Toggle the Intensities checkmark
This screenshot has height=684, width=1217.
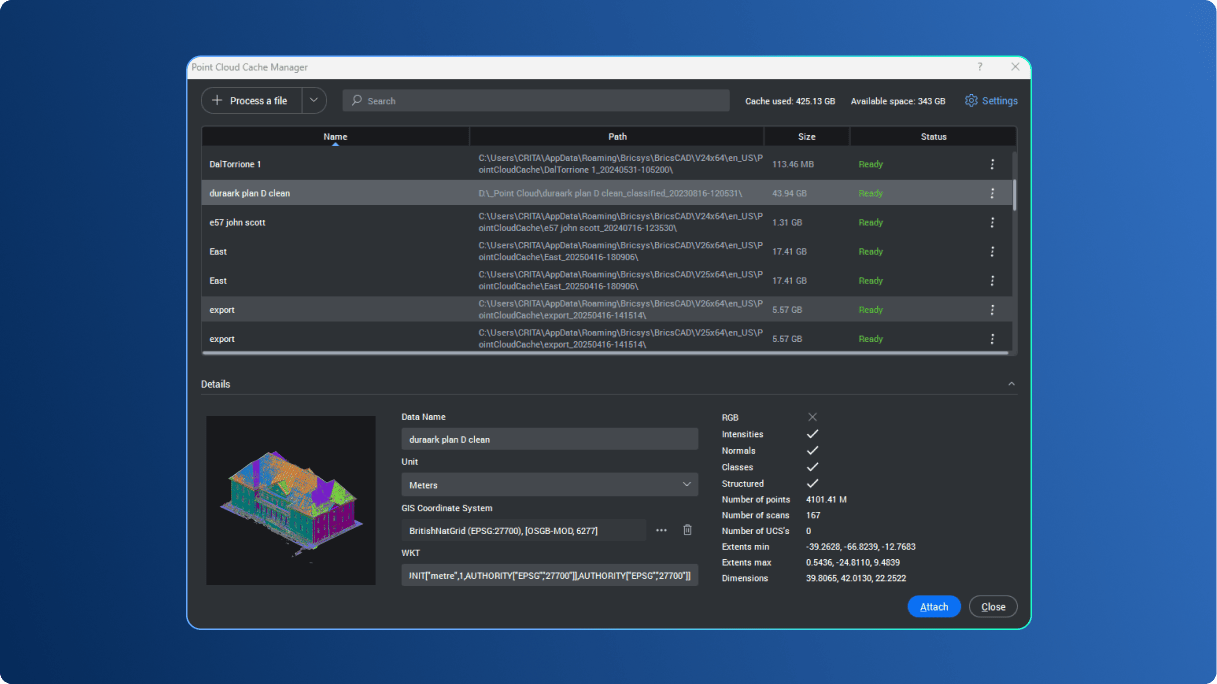click(812, 434)
